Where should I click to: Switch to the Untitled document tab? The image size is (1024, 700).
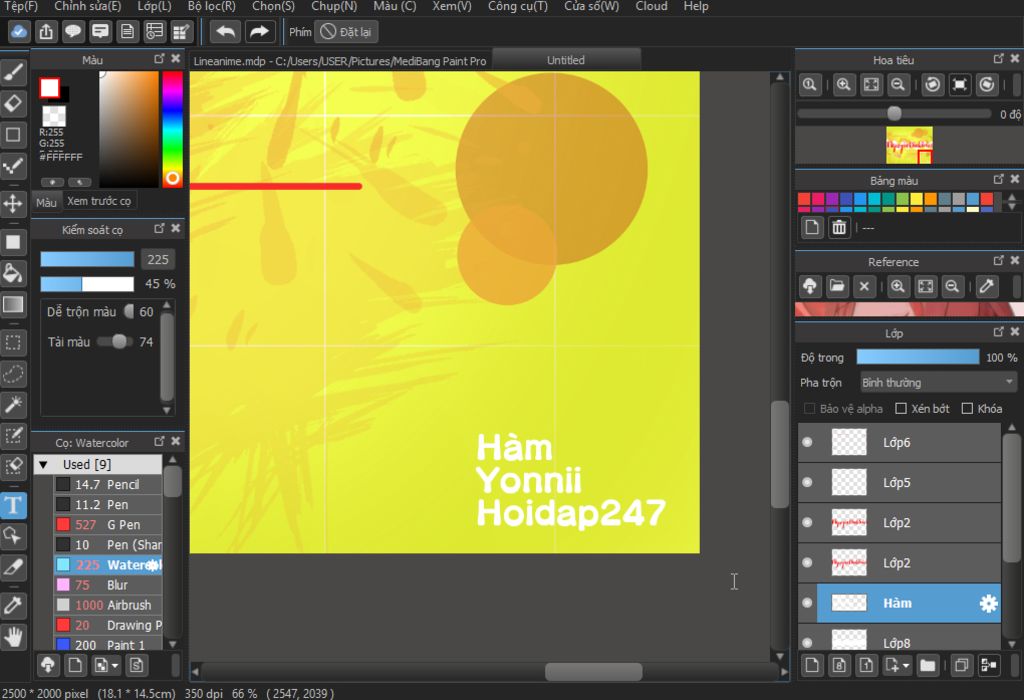[566, 60]
